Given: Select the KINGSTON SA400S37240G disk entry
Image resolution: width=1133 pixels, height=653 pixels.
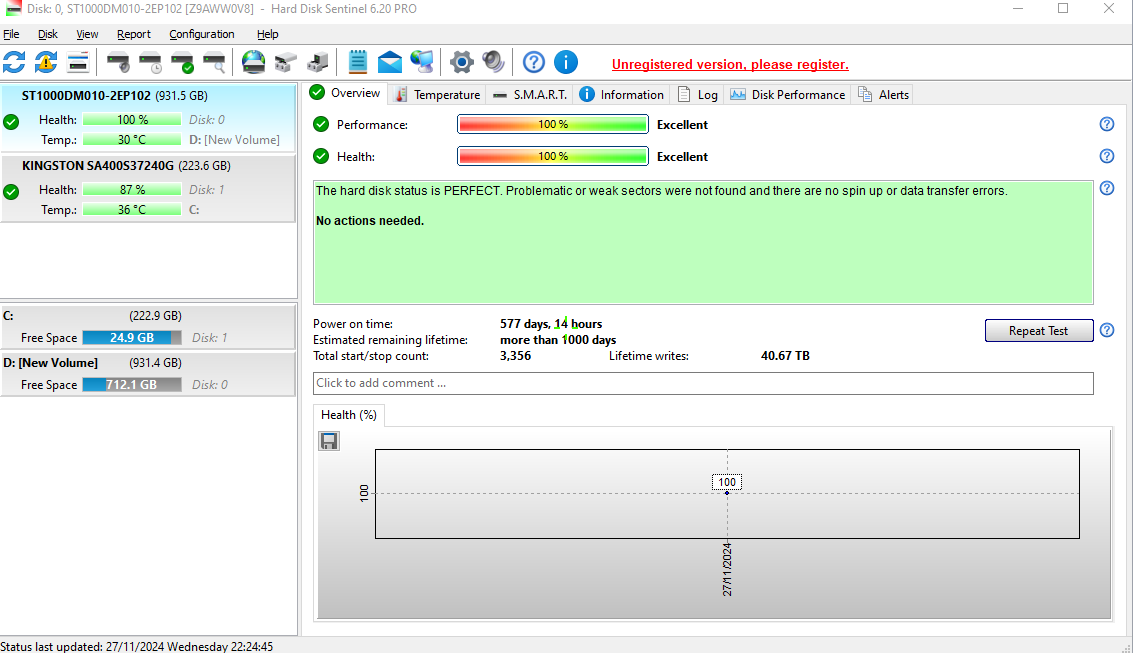Looking at the screenshot, I should tap(148, 188).
